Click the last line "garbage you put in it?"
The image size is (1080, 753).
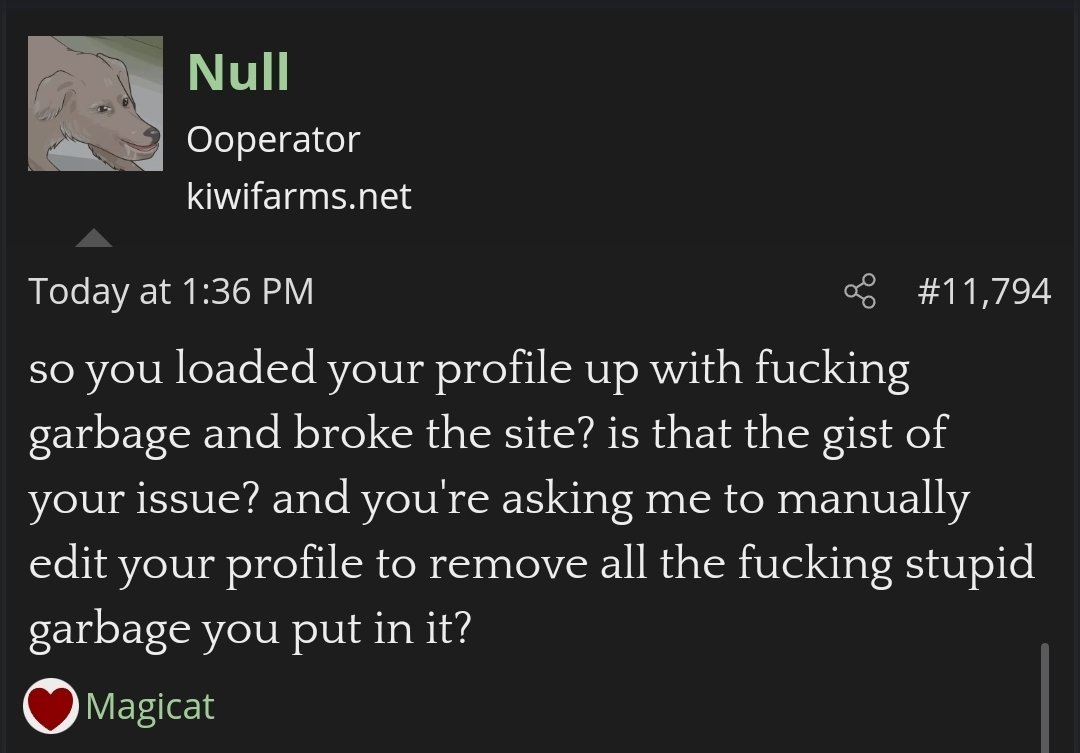250,630
